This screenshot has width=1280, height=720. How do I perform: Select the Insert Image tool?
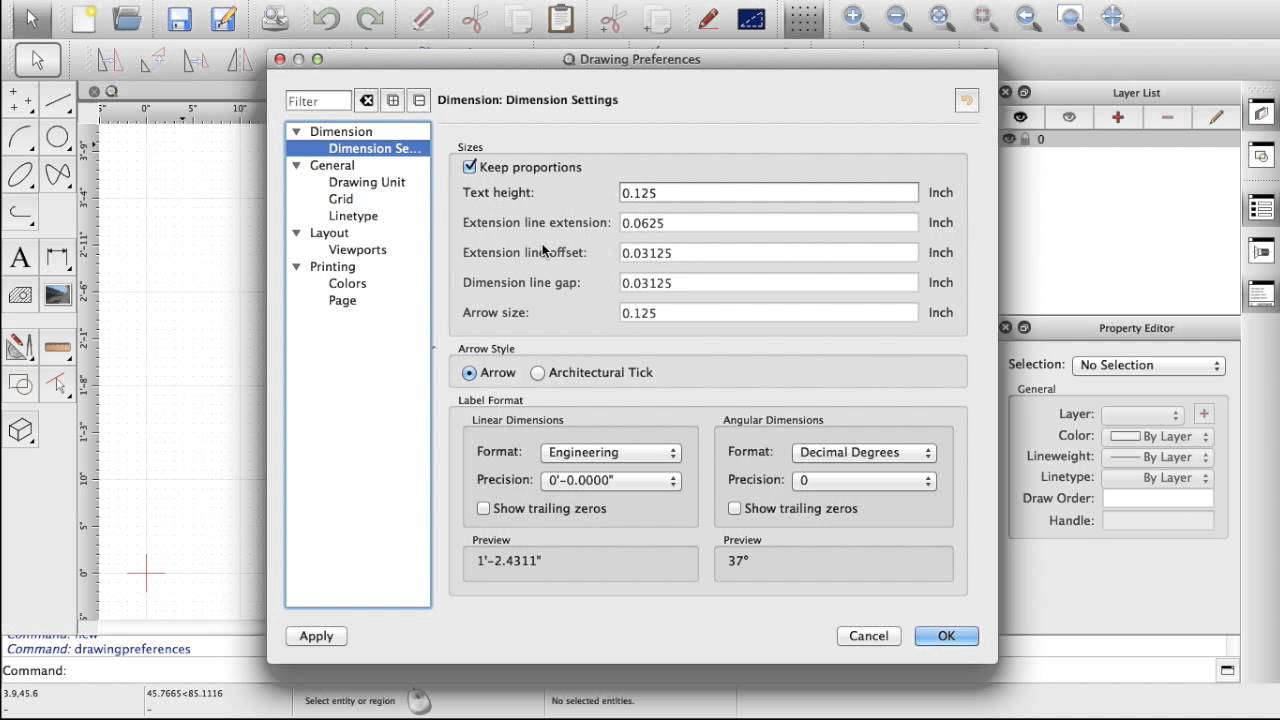coord(58,295)
